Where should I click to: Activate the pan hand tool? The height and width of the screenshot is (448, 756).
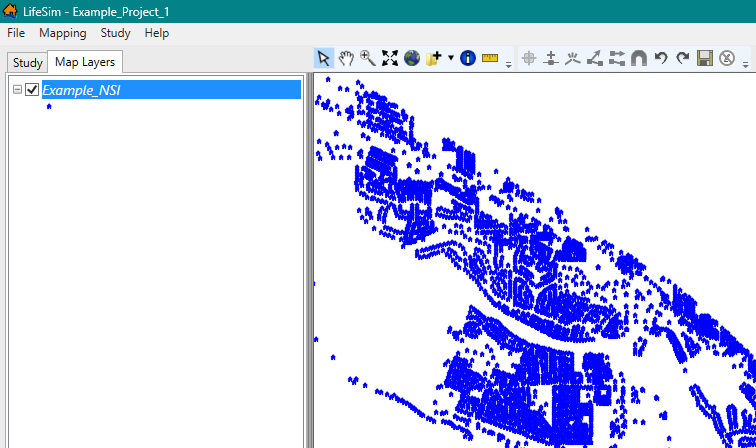click(346, 58)
